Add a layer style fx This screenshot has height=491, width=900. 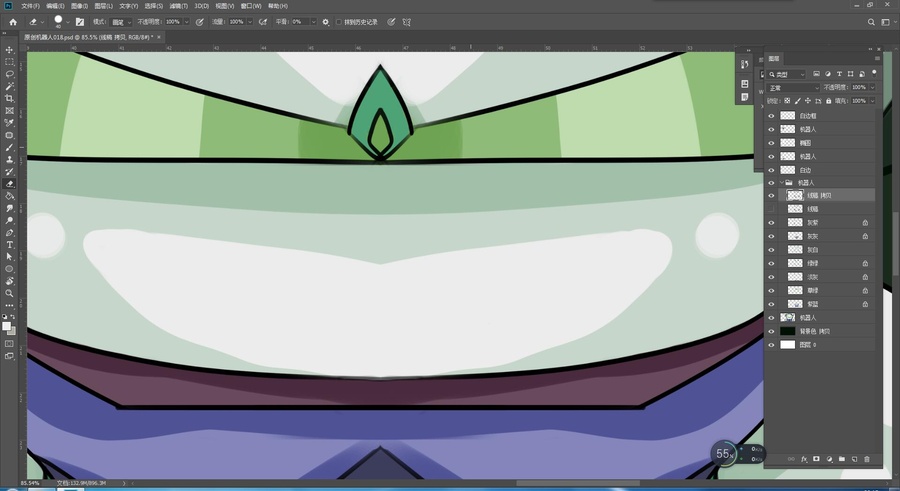(804, 459)
